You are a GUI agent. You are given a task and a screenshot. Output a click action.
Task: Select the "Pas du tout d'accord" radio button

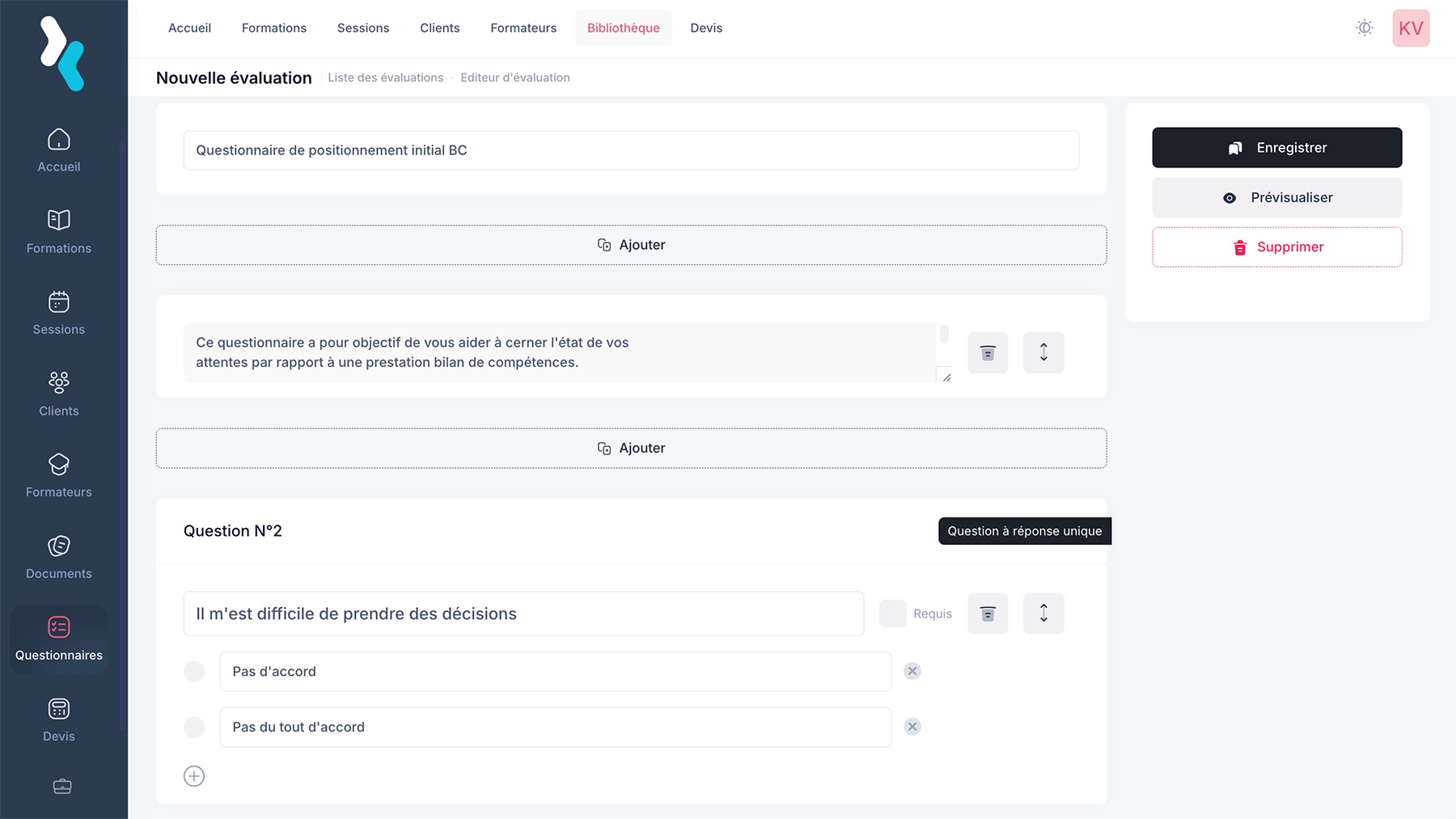194,727
